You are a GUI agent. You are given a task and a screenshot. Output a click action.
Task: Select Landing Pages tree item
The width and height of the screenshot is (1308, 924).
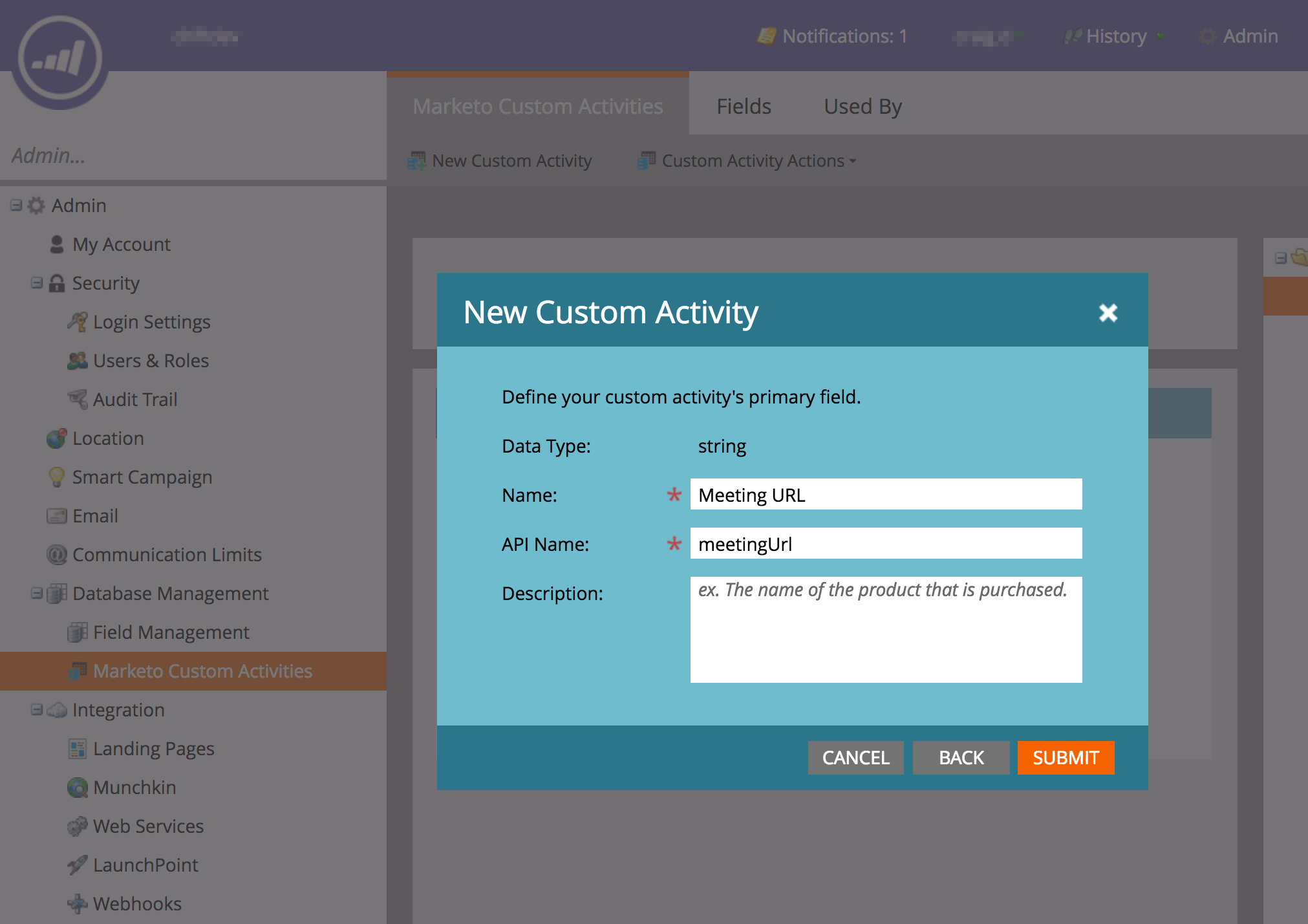154,749
